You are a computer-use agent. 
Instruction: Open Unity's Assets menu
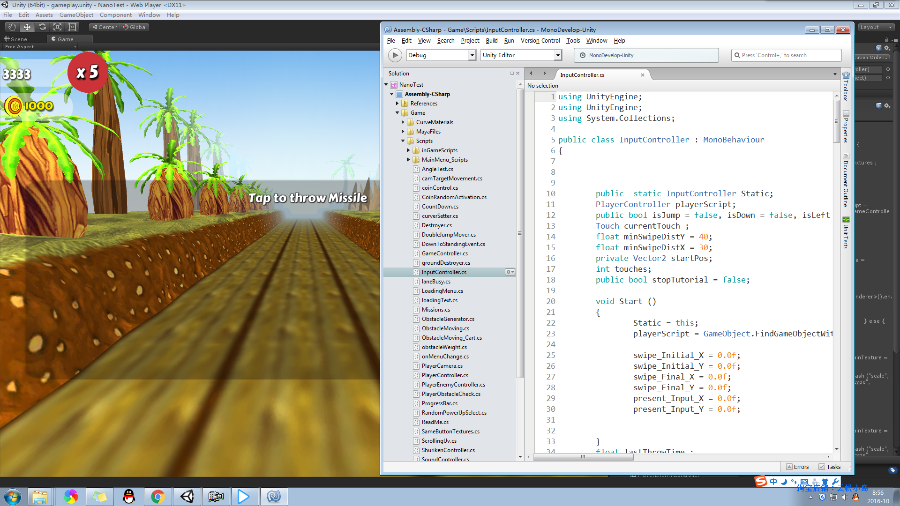pyautogui.click(x=44, y=15)
